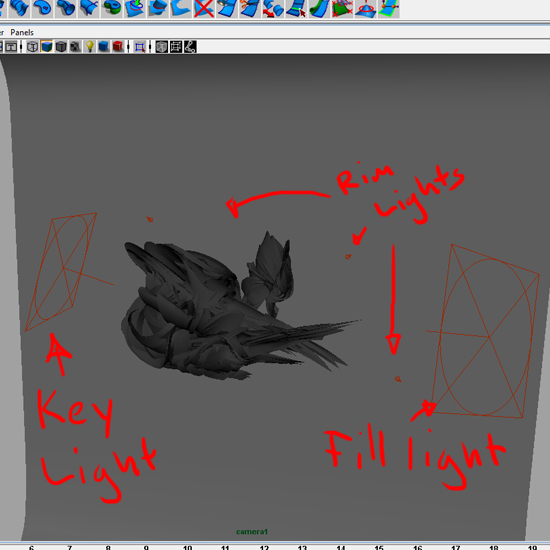Screen dimensions: 550x550
Task: Toggle isolate select icon
Action: coord(140,47)
